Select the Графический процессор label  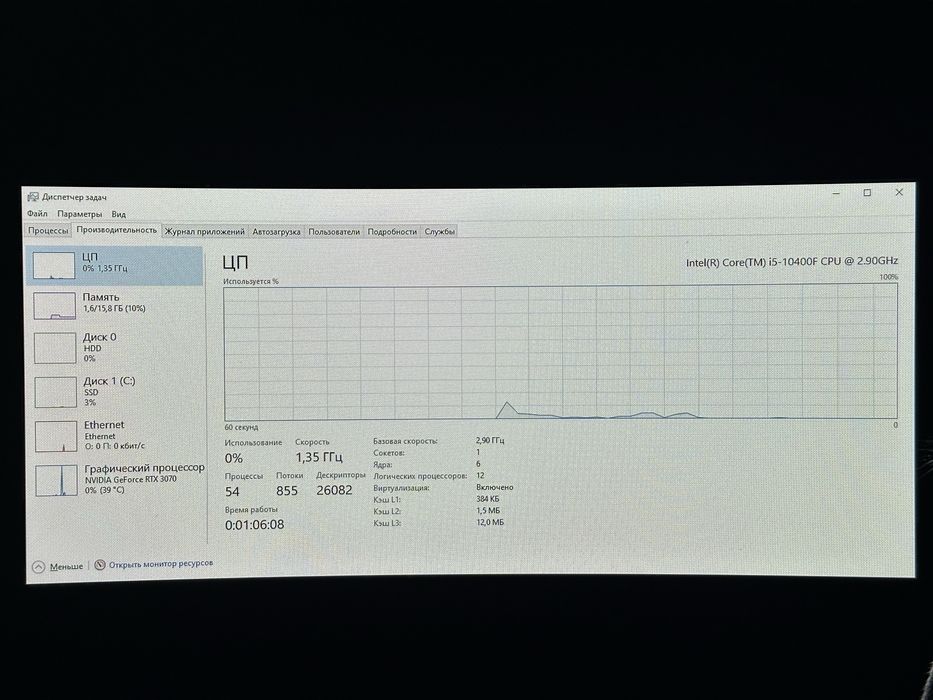145,468
